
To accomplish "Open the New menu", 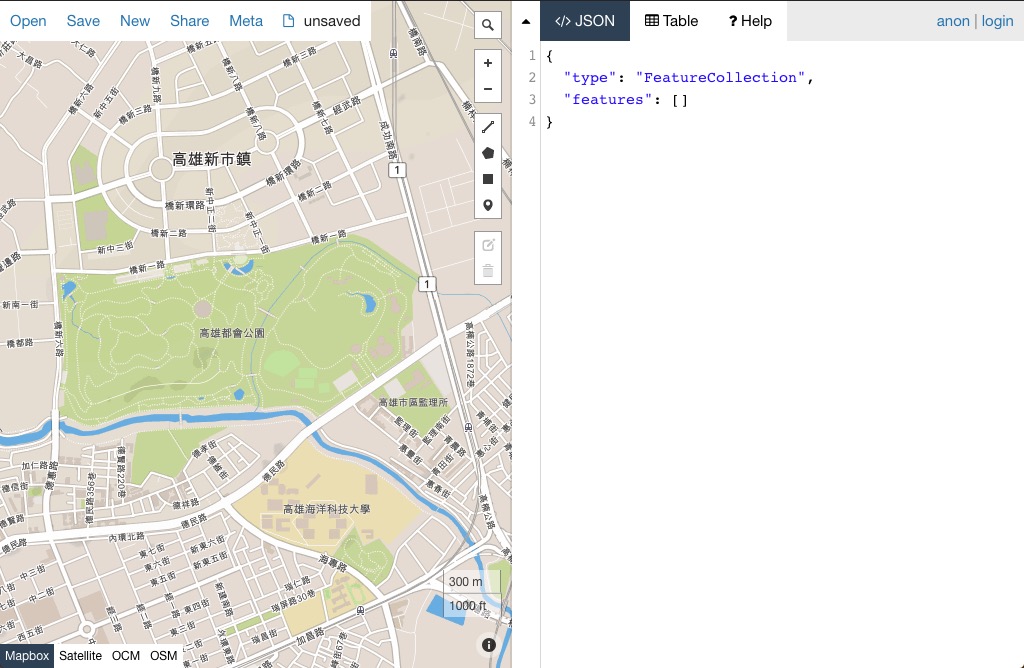I will pyautogui.click(x=135, y=21).
